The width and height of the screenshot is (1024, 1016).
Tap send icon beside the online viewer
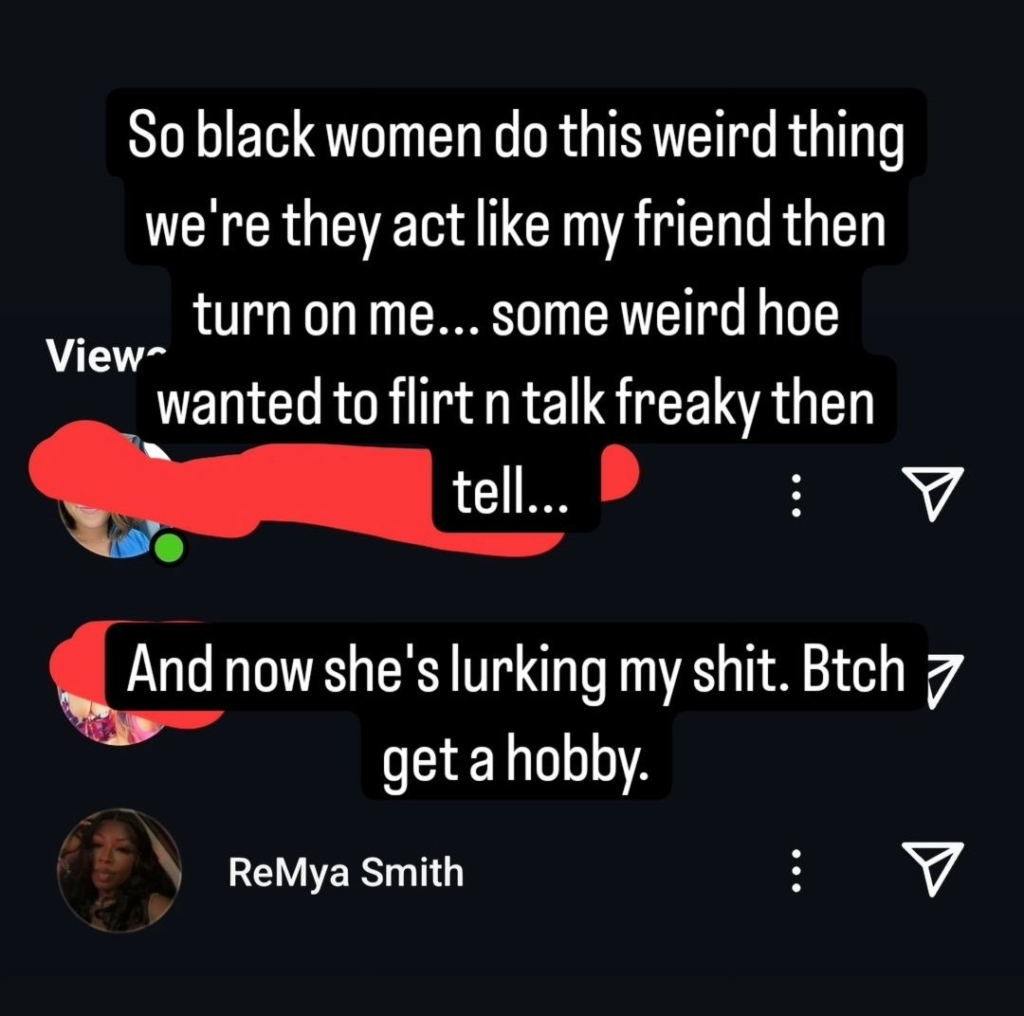(x=933, y=494)
